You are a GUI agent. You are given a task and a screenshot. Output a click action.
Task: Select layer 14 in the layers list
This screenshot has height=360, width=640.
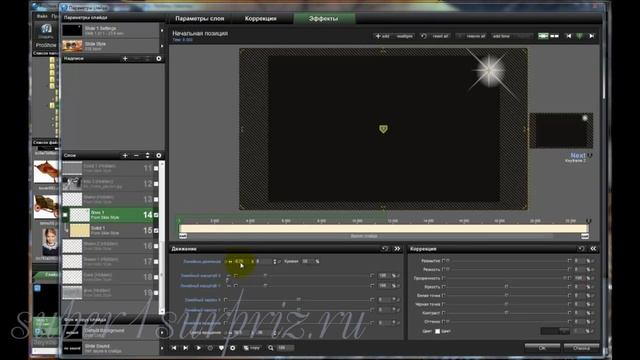110,215
